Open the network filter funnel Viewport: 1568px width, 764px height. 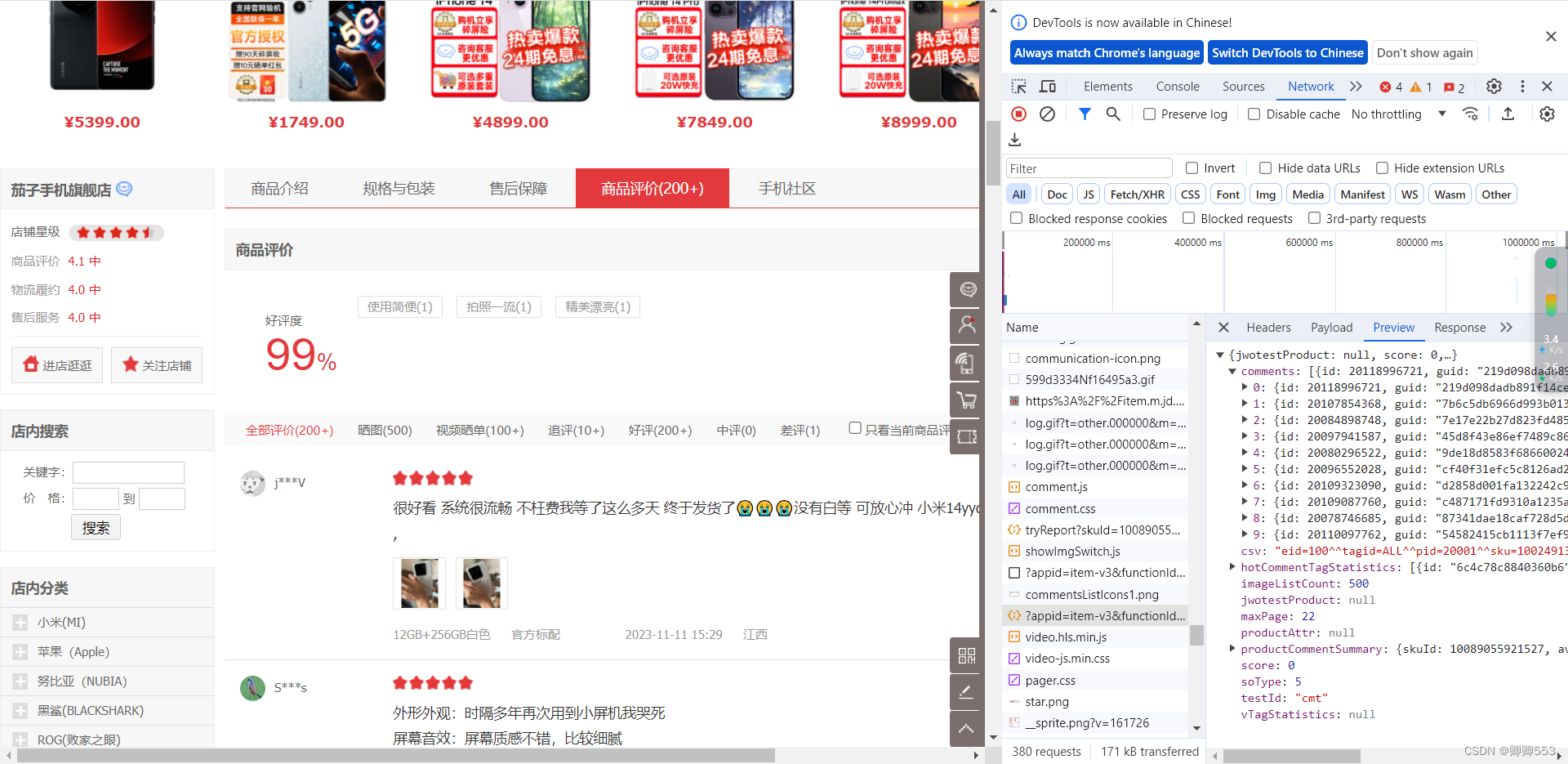pyautogui.click(x=1085, y=114)
